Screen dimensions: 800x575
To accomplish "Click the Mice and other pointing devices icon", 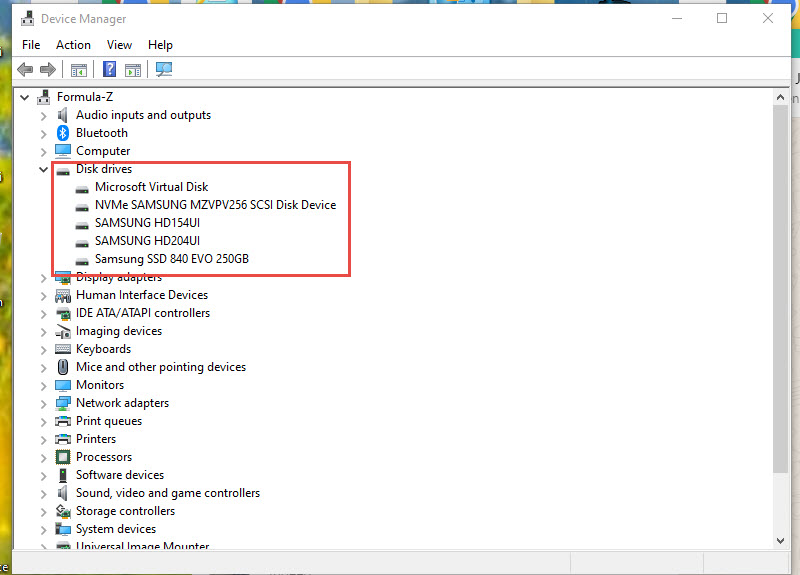I will coord(63,367).
